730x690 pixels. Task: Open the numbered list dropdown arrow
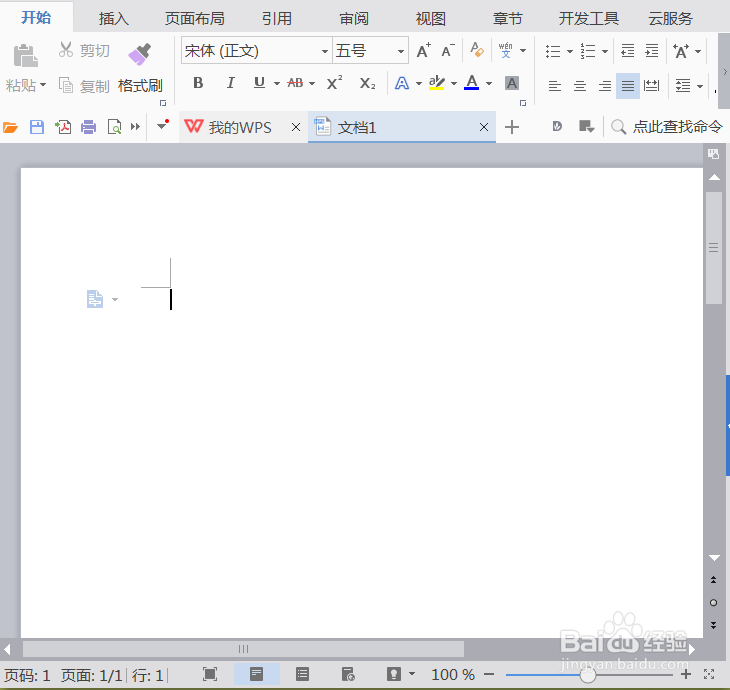(605, 51)
